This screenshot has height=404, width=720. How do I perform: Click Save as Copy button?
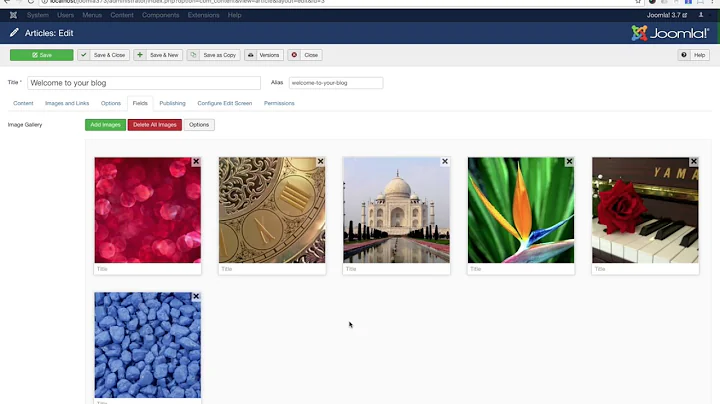pyautogui.click(x=214, y=55)
